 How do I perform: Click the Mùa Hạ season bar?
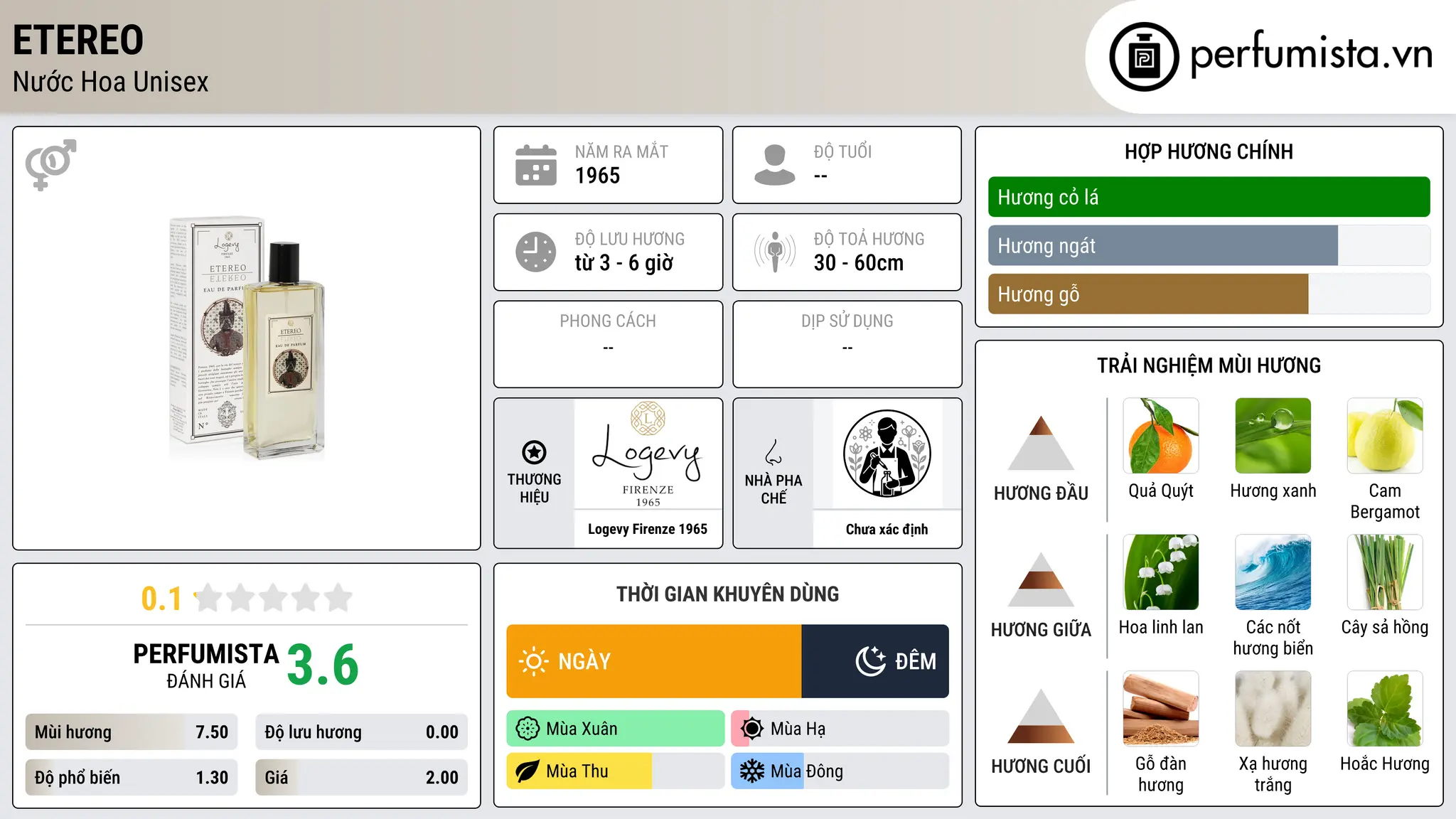[840, 729]
